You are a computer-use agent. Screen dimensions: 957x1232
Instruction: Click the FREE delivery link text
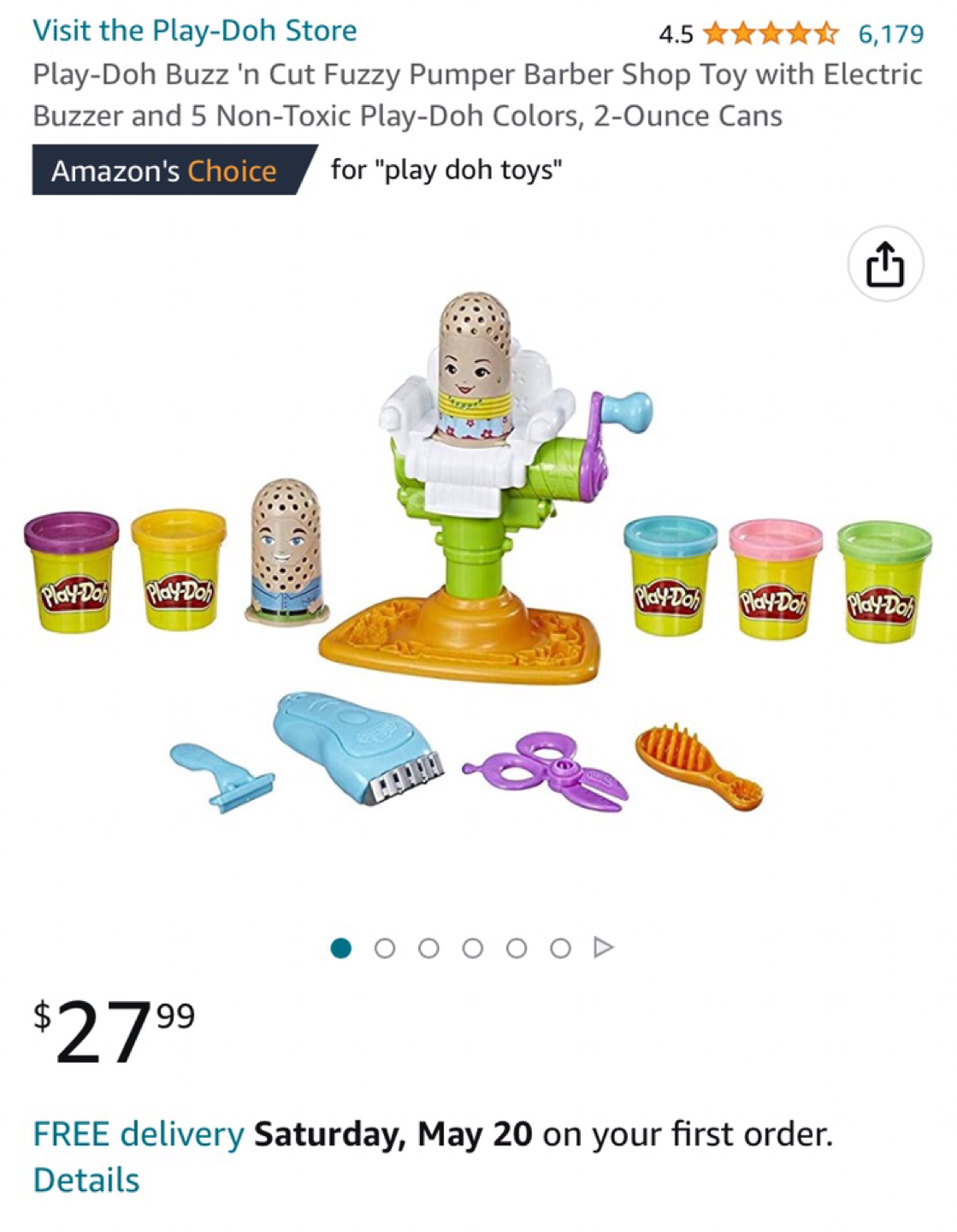click(139, 1134)
